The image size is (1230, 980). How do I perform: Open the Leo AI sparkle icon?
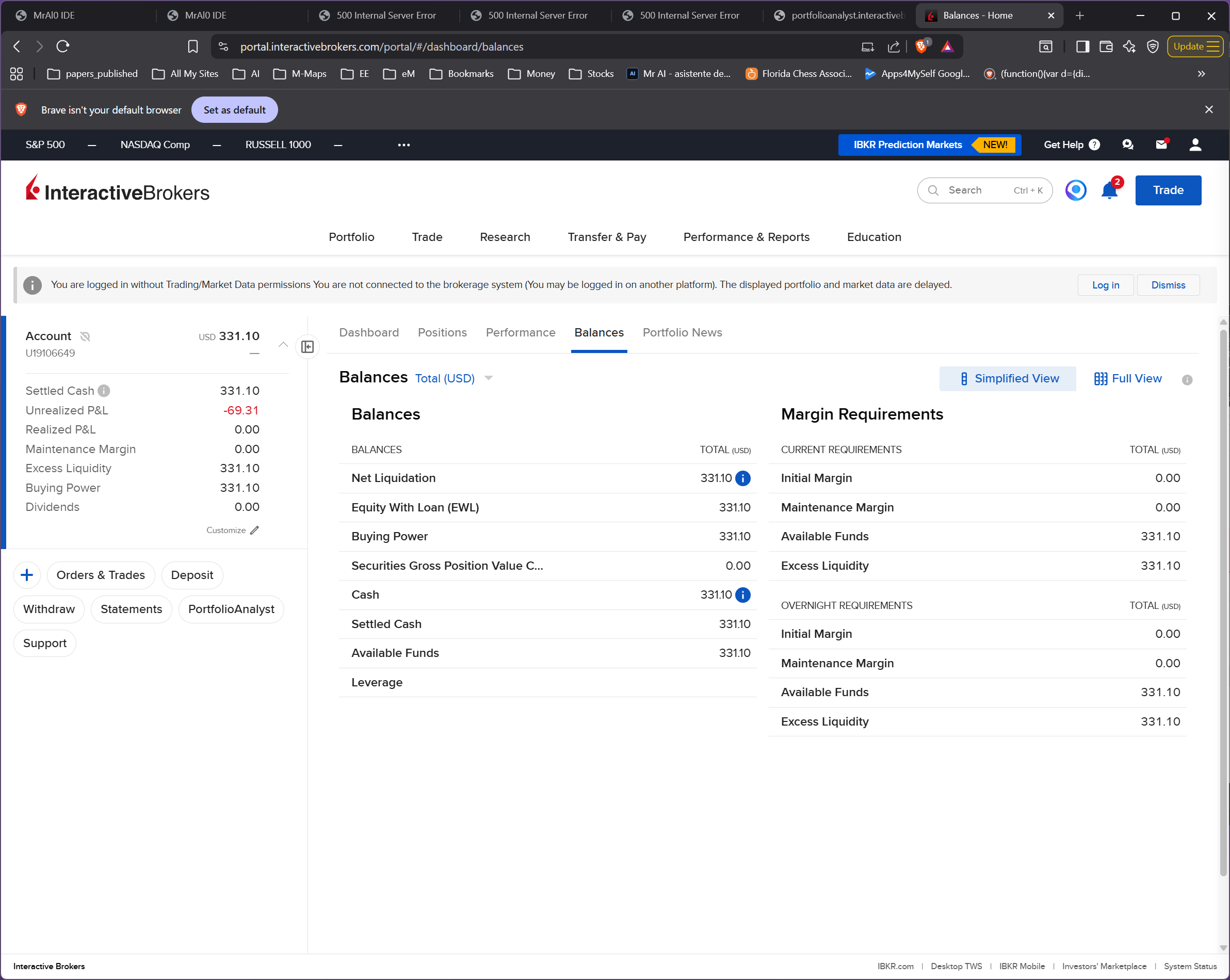(1129, 47)
